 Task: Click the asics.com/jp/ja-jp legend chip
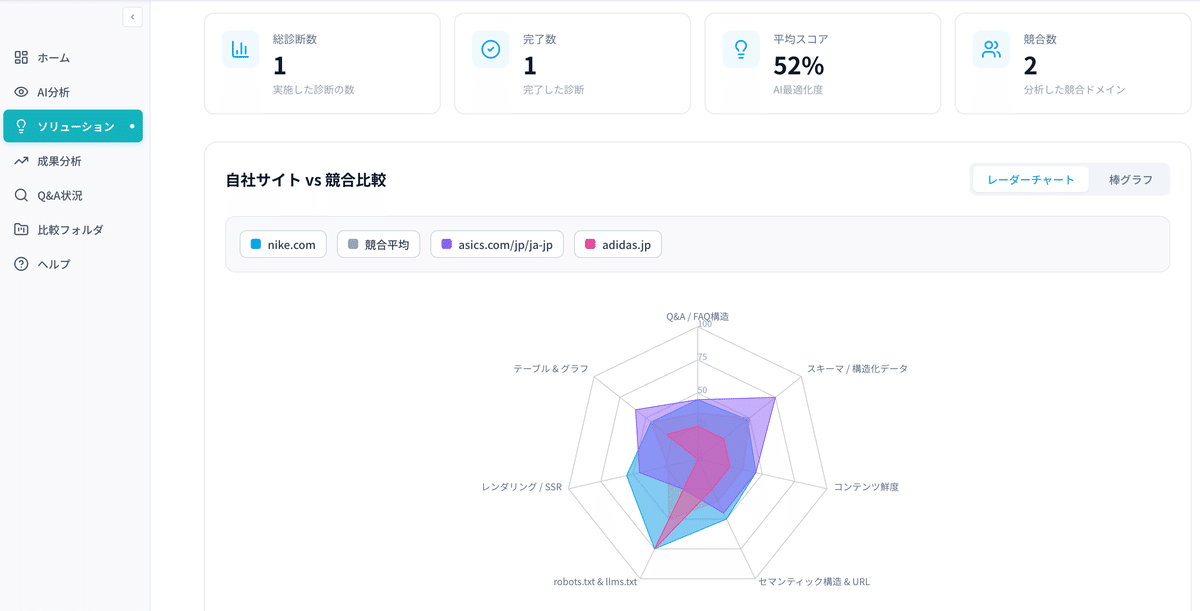click(x=496, y=243)
